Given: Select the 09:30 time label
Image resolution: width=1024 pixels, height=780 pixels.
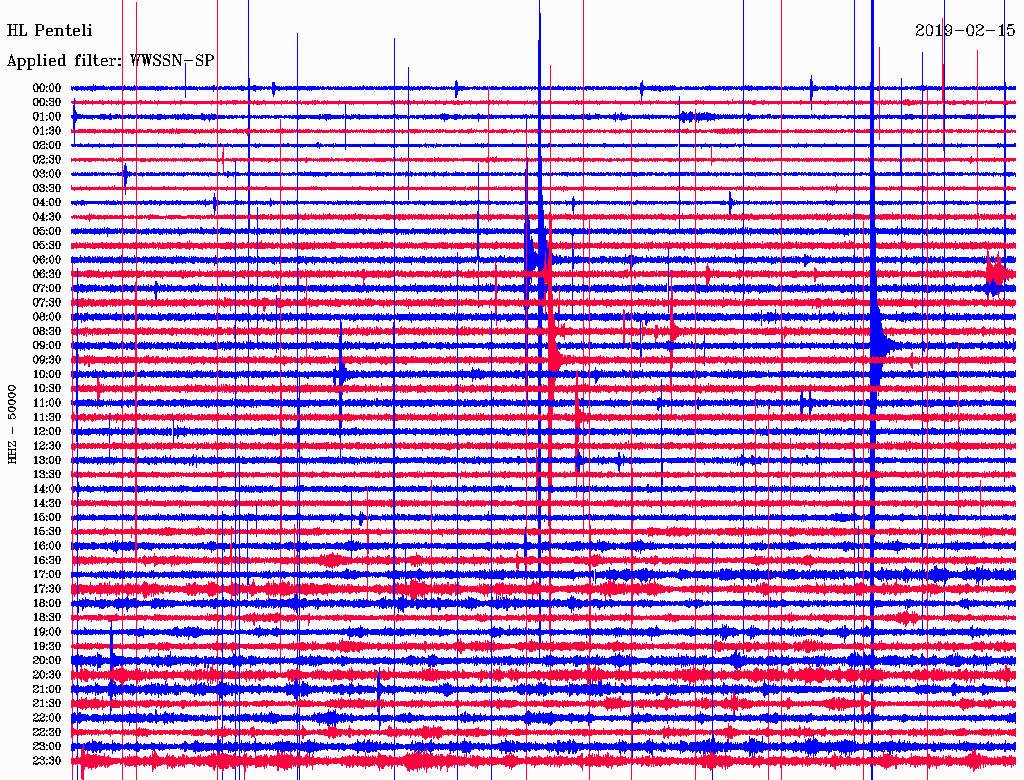Looking at the screenshot, I should [47, 360].
